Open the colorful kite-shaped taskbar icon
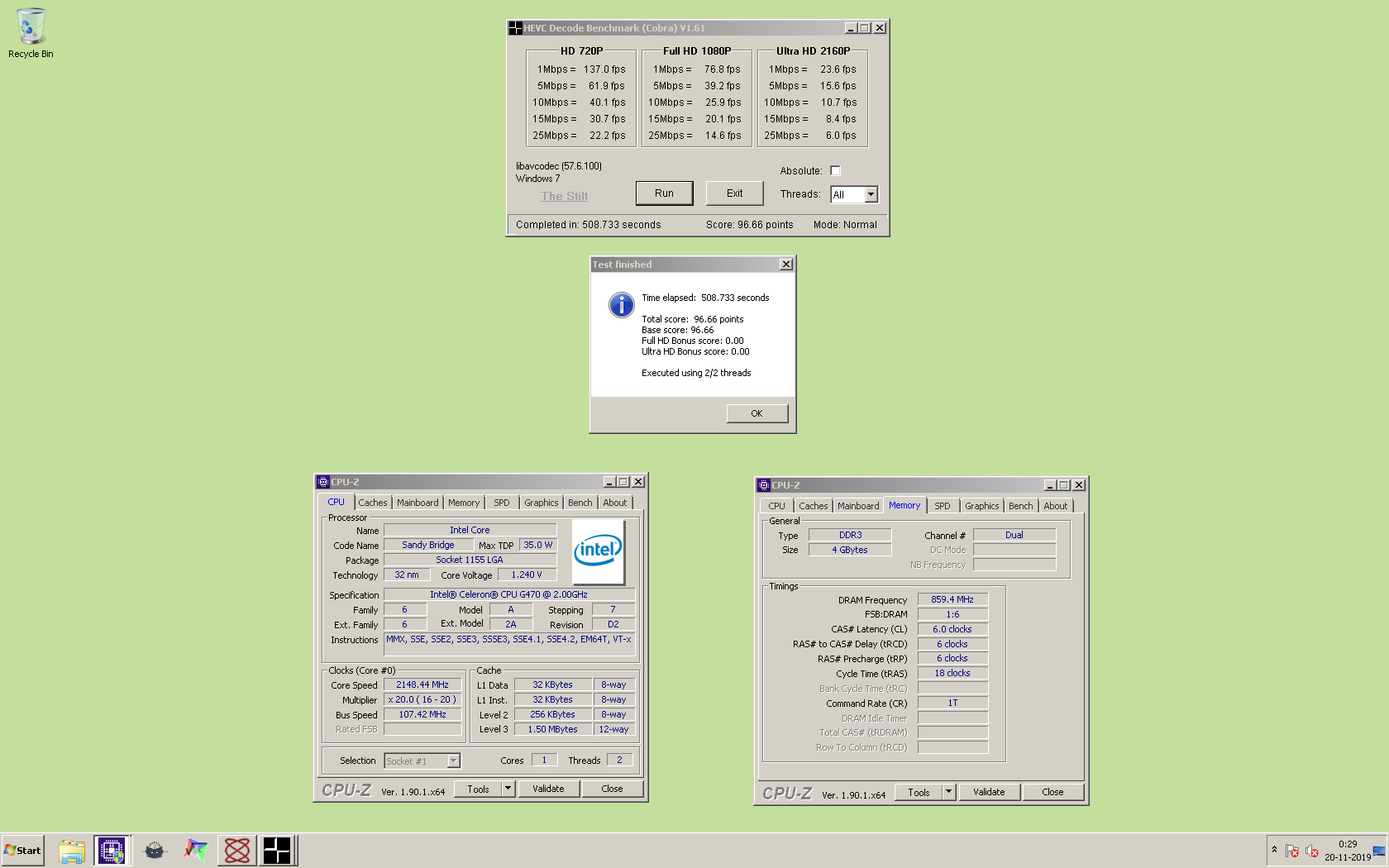Viewport: 1389px width, 868px height. point(195,851)
